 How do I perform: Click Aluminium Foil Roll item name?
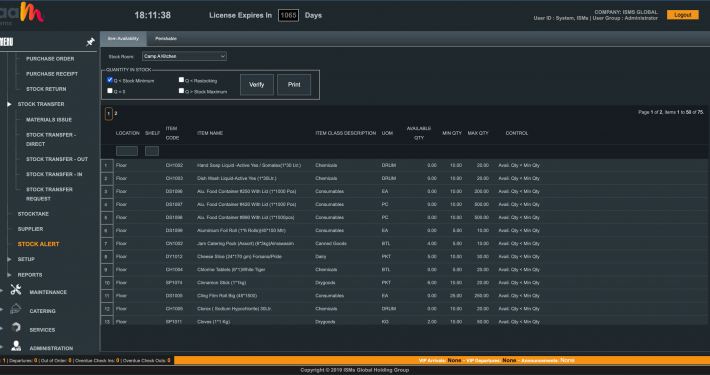(241, 231)
